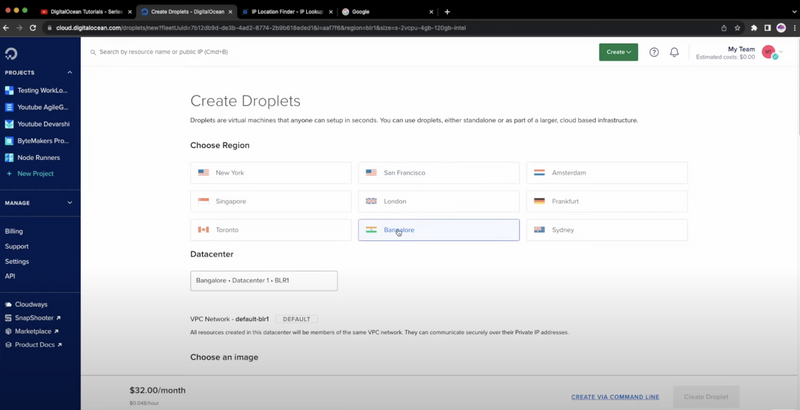Select the Singapore region
Screen dimensions: 800x410
tap(271, 201)
